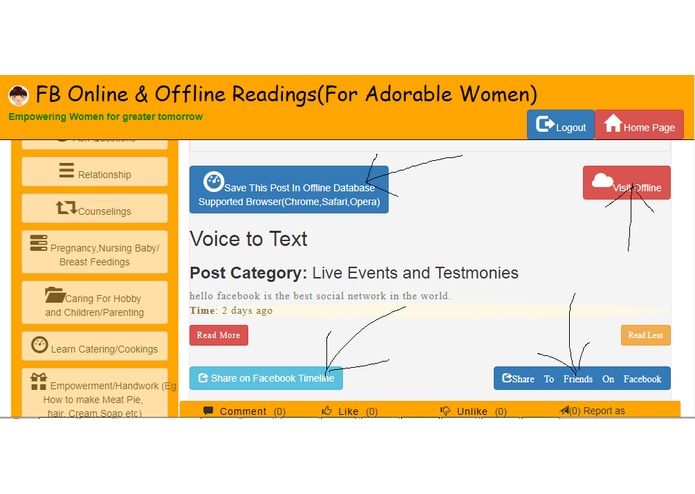The width and height of the screenshot is (695, 494).
Task: Share To Friends On Facebook
Action: pyautogui.click(x=582, y=378)
